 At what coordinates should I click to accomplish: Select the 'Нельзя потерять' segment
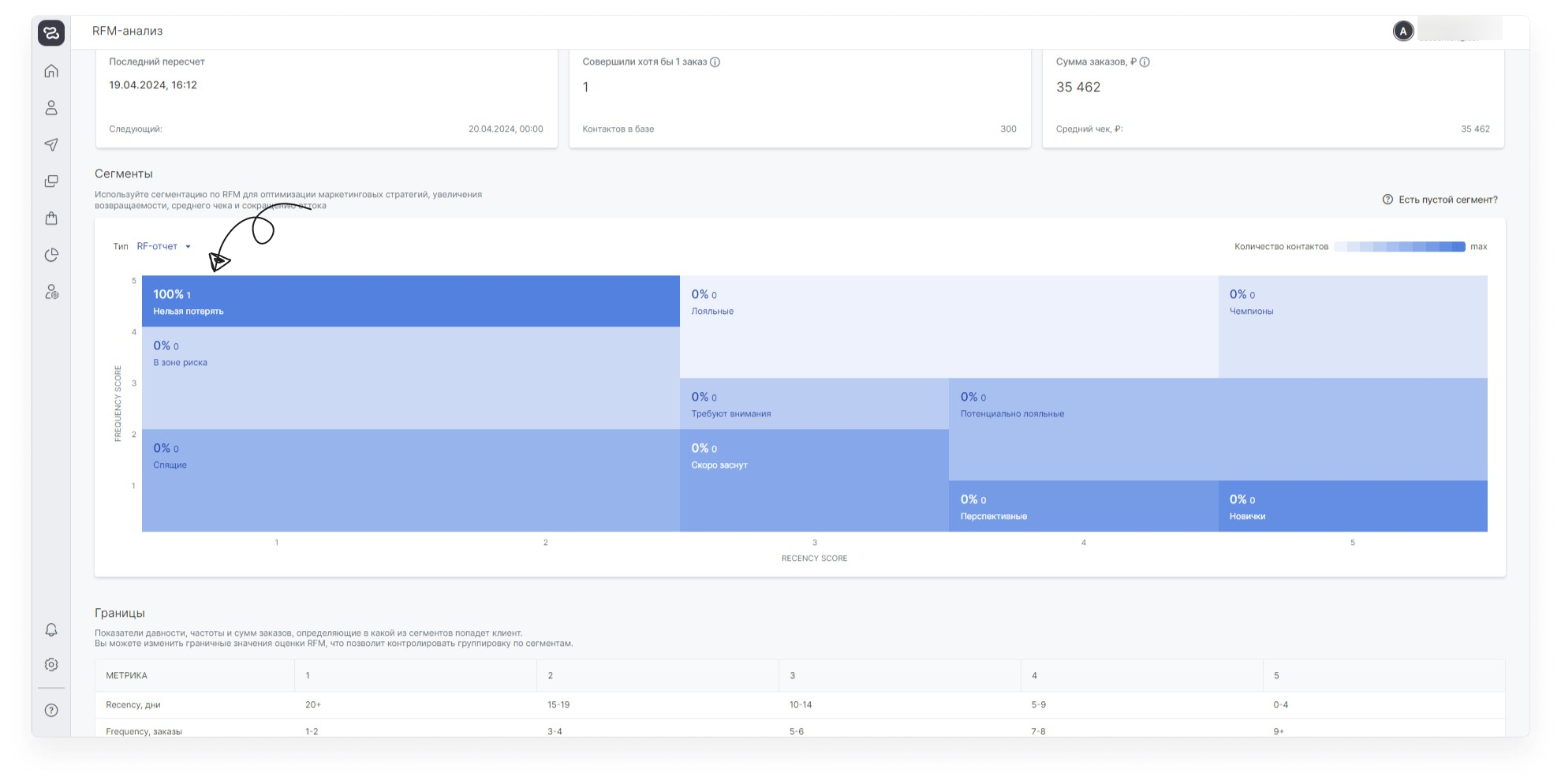tap(411, 301)
